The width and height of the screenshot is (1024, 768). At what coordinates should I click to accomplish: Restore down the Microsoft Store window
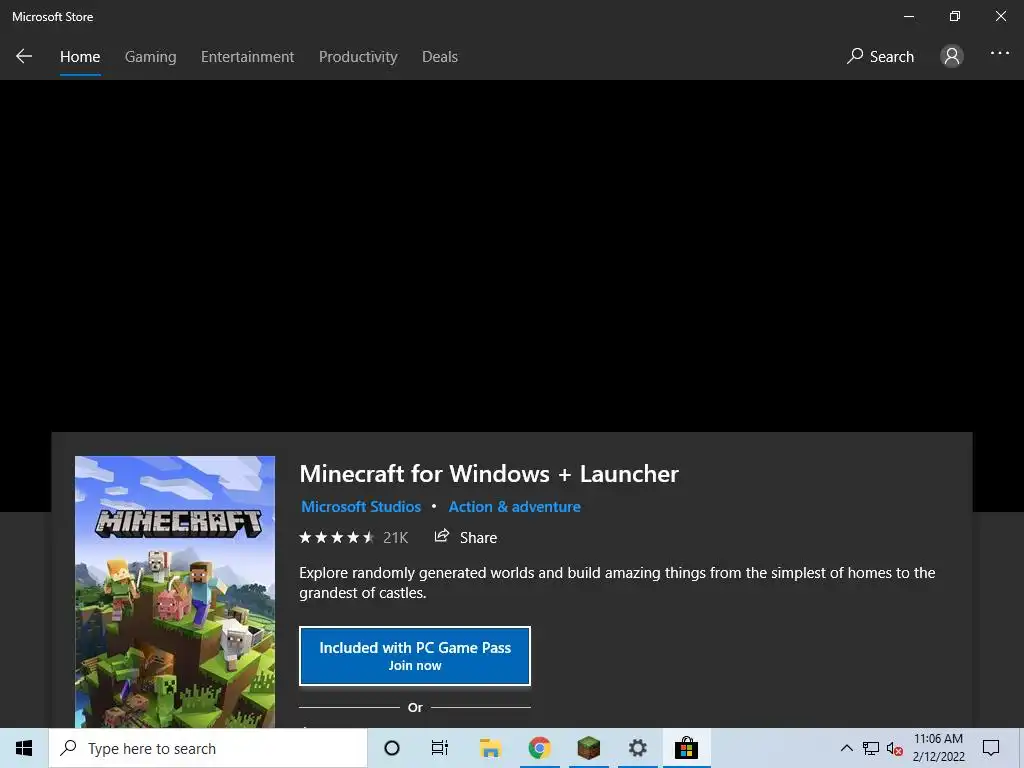pos(955,16)
